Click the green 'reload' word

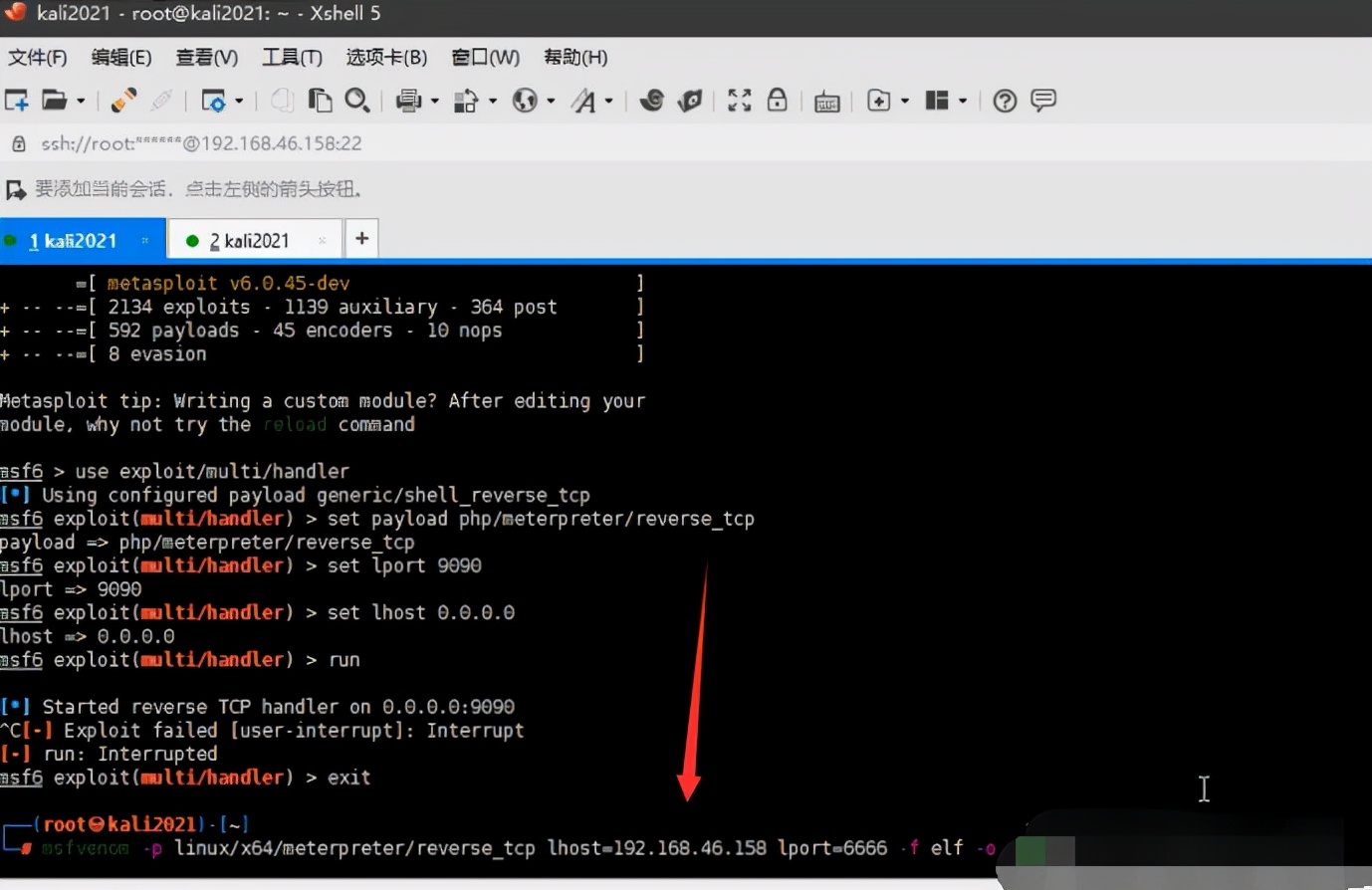click(295, 424)
